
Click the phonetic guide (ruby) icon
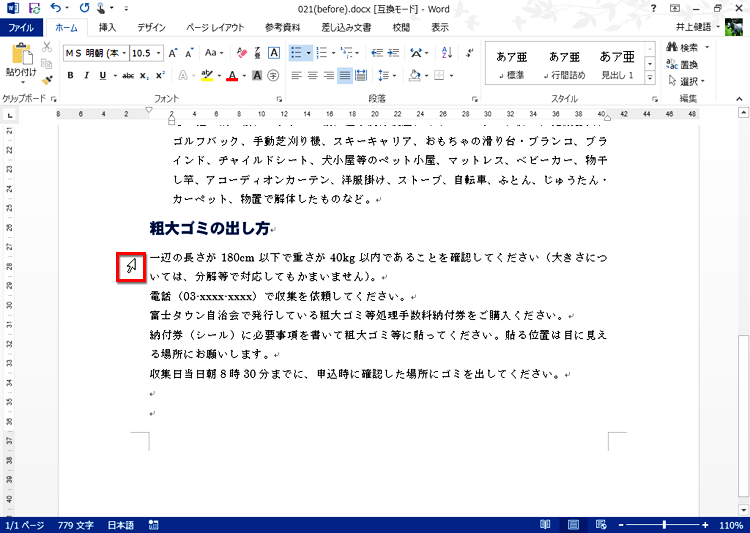(x=258, y=53)
